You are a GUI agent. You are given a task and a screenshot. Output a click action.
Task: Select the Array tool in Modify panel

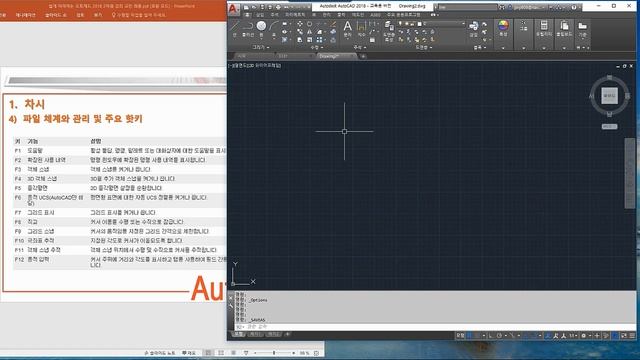[x=319, y=40]
